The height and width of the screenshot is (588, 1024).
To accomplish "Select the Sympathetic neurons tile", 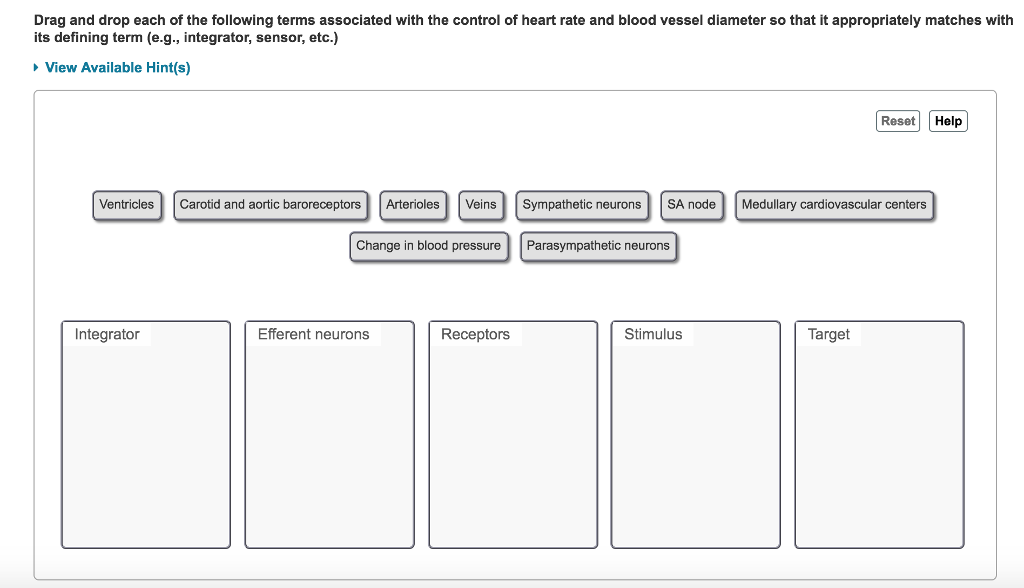I will pos(582,205).
